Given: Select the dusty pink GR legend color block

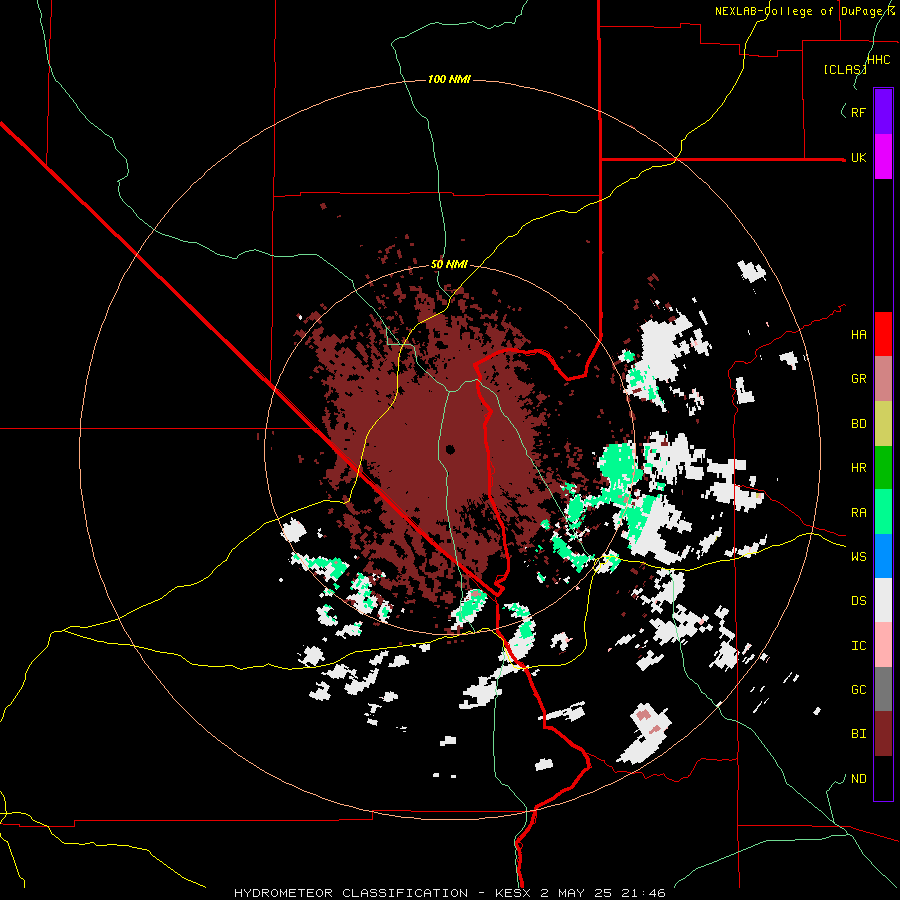Looking at the screenshot, I should coord(883,379).
